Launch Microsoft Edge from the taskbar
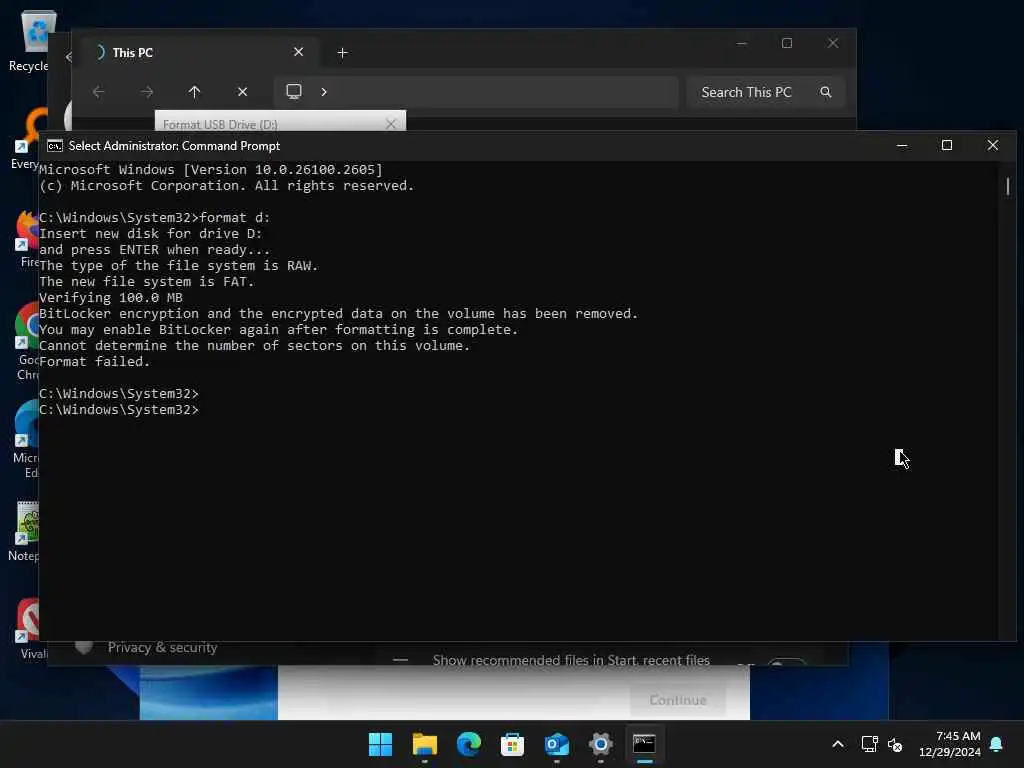The image size is (1024, 768). click(x=468, y=744)
